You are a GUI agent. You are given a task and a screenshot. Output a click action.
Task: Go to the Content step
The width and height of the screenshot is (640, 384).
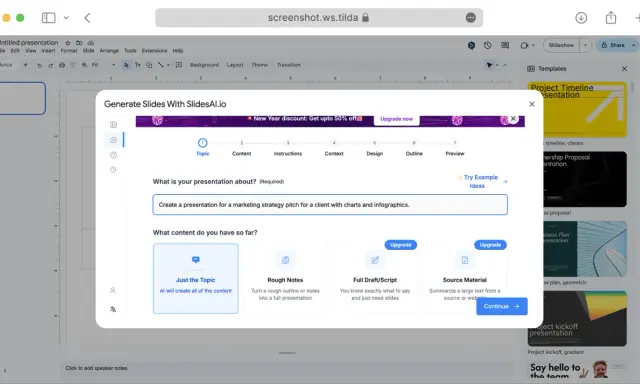[x=242, y=148]
